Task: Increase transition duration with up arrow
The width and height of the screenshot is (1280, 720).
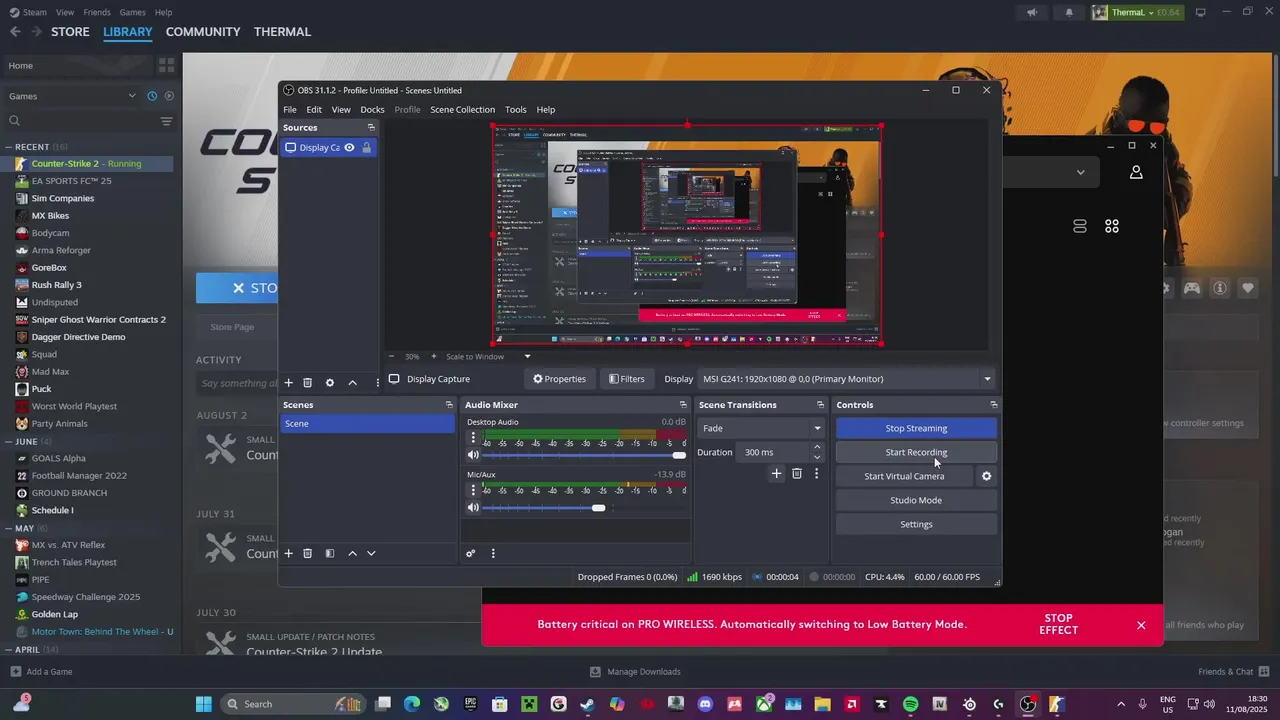Action: click(817, 447)
